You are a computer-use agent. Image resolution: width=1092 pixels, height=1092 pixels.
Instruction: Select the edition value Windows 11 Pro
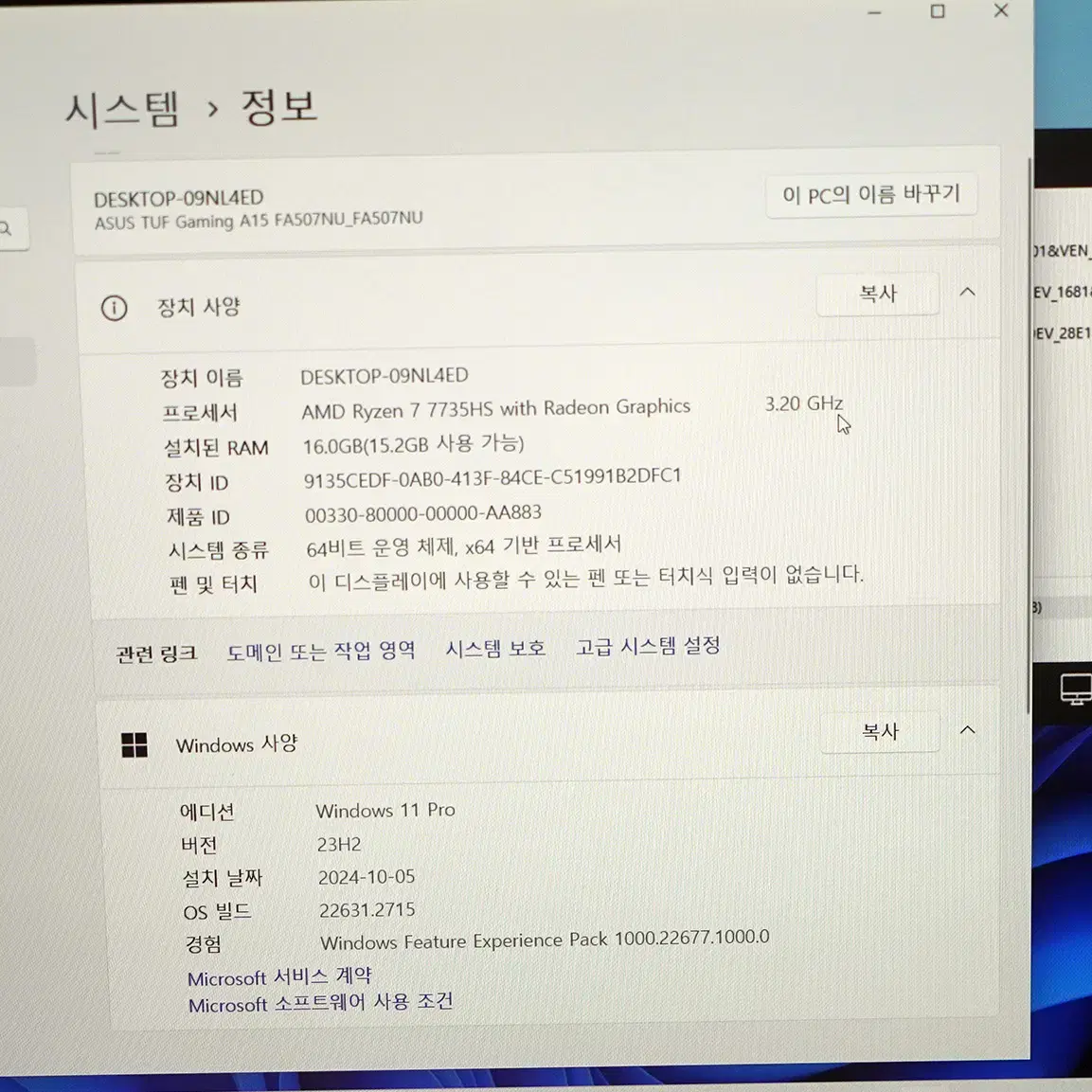pos(385,810)
